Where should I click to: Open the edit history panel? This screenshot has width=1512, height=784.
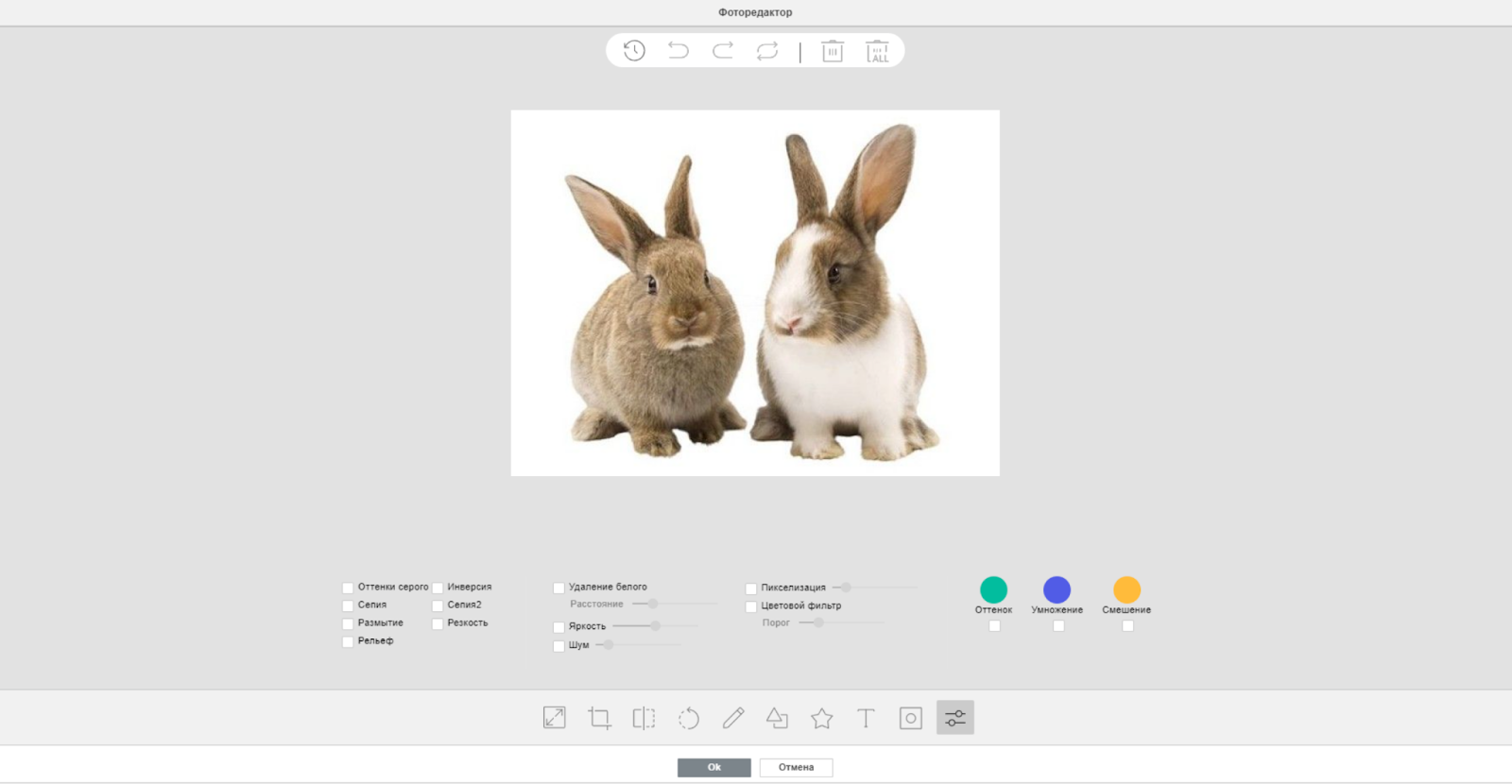click(634, 51)
